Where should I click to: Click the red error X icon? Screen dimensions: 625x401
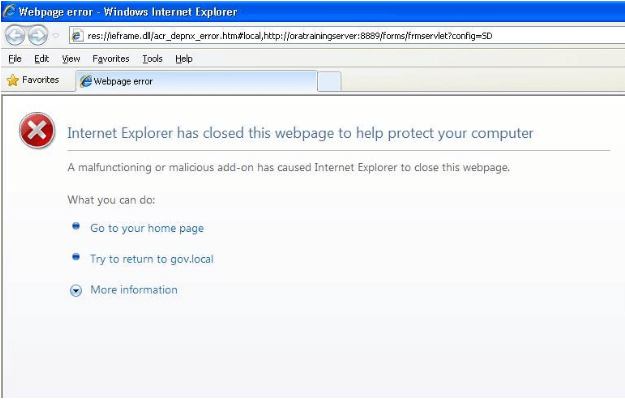pos(37,130)
